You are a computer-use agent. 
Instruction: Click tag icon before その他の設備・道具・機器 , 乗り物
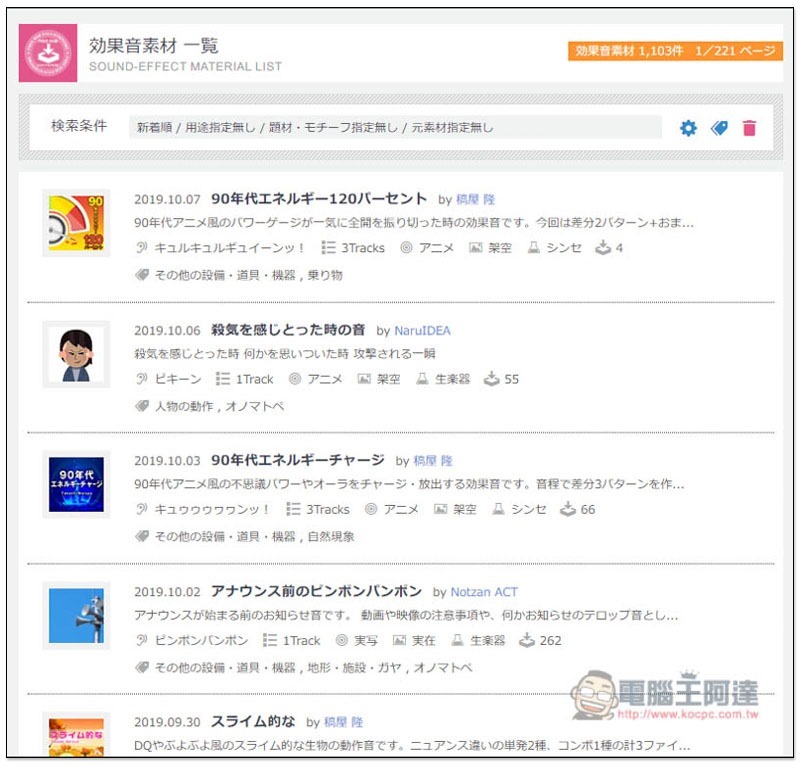click(x=142, y=275)
